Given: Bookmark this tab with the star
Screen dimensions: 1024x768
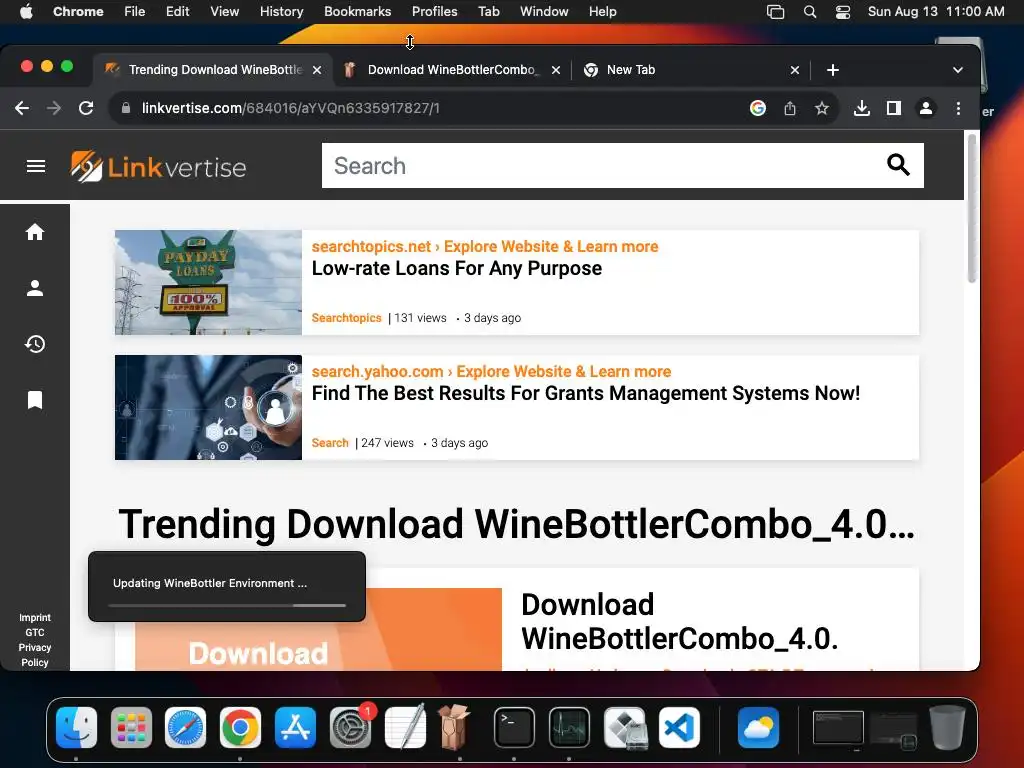Looking at the screenshot, I should point(822,108).
